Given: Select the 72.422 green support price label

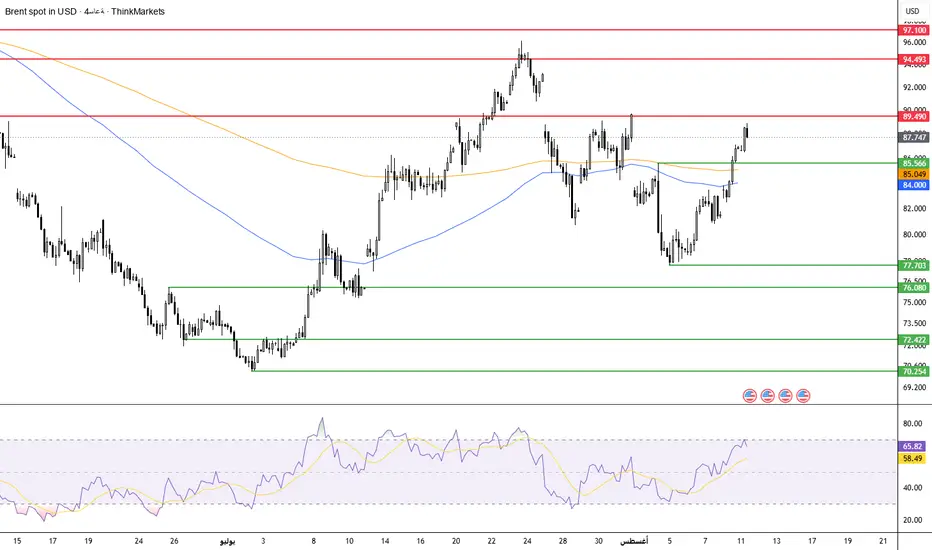Looking at the screenshot, I should pyautogui.click(x=914, y=340).
